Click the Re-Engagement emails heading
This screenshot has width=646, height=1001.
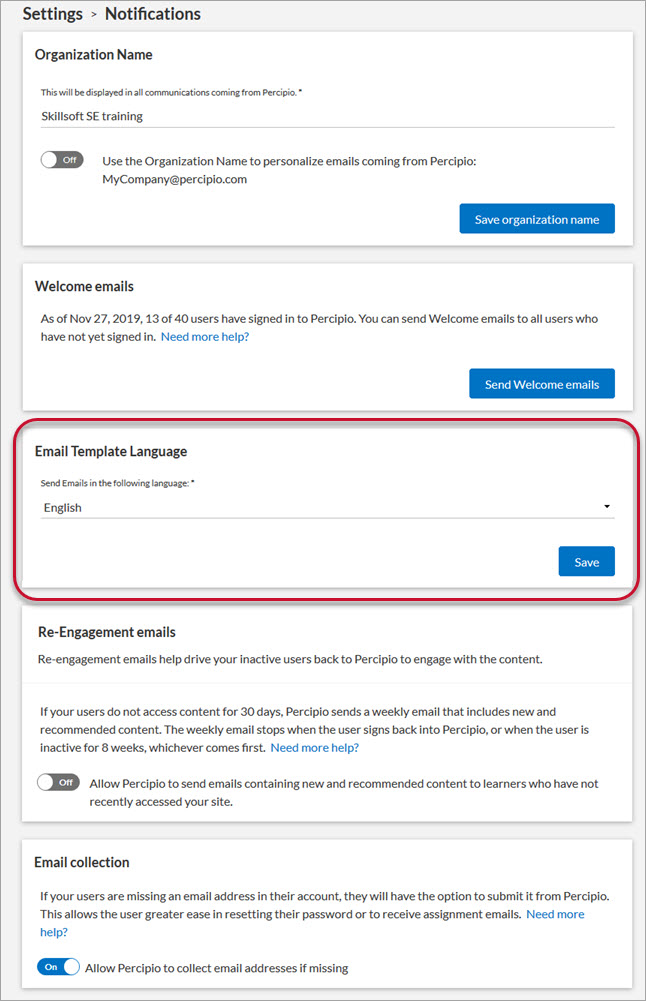pos(107,632)
